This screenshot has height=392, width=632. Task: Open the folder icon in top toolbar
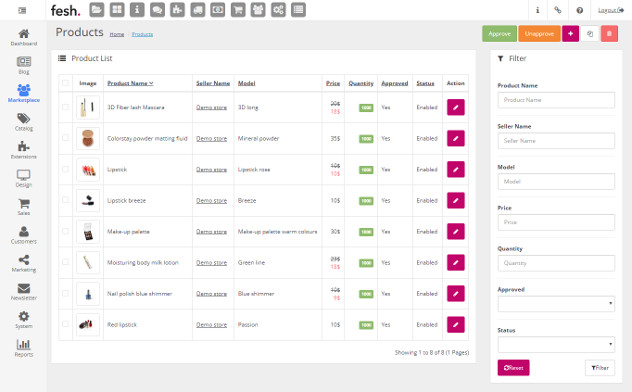97,10
